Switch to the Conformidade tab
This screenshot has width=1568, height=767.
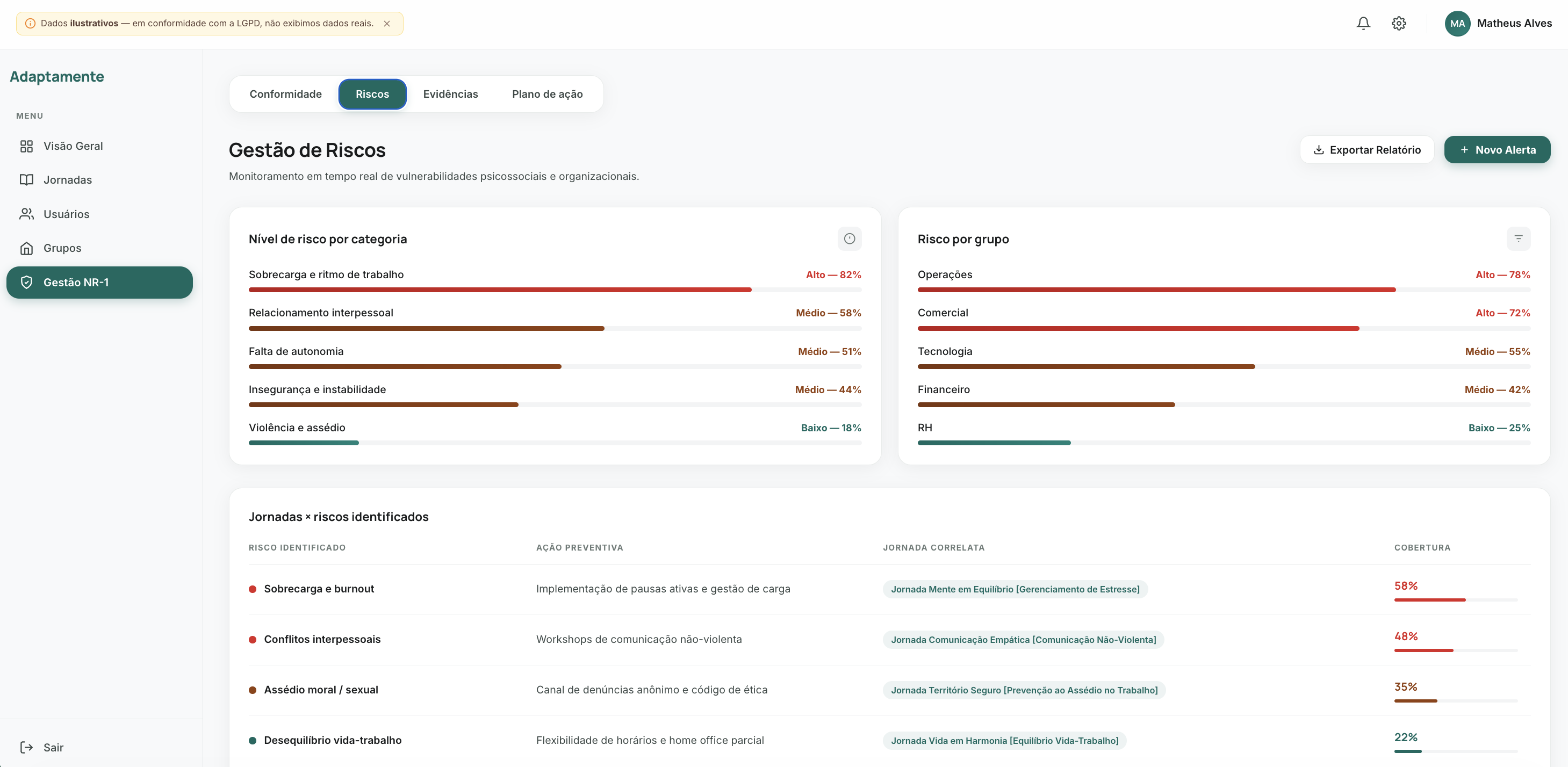[x=285, y=93]
